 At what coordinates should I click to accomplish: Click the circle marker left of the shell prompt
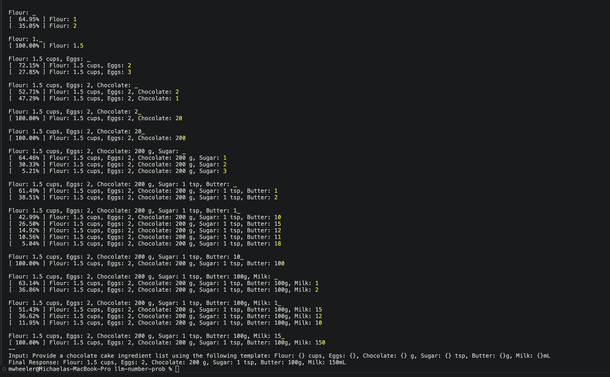click(4, 369)
